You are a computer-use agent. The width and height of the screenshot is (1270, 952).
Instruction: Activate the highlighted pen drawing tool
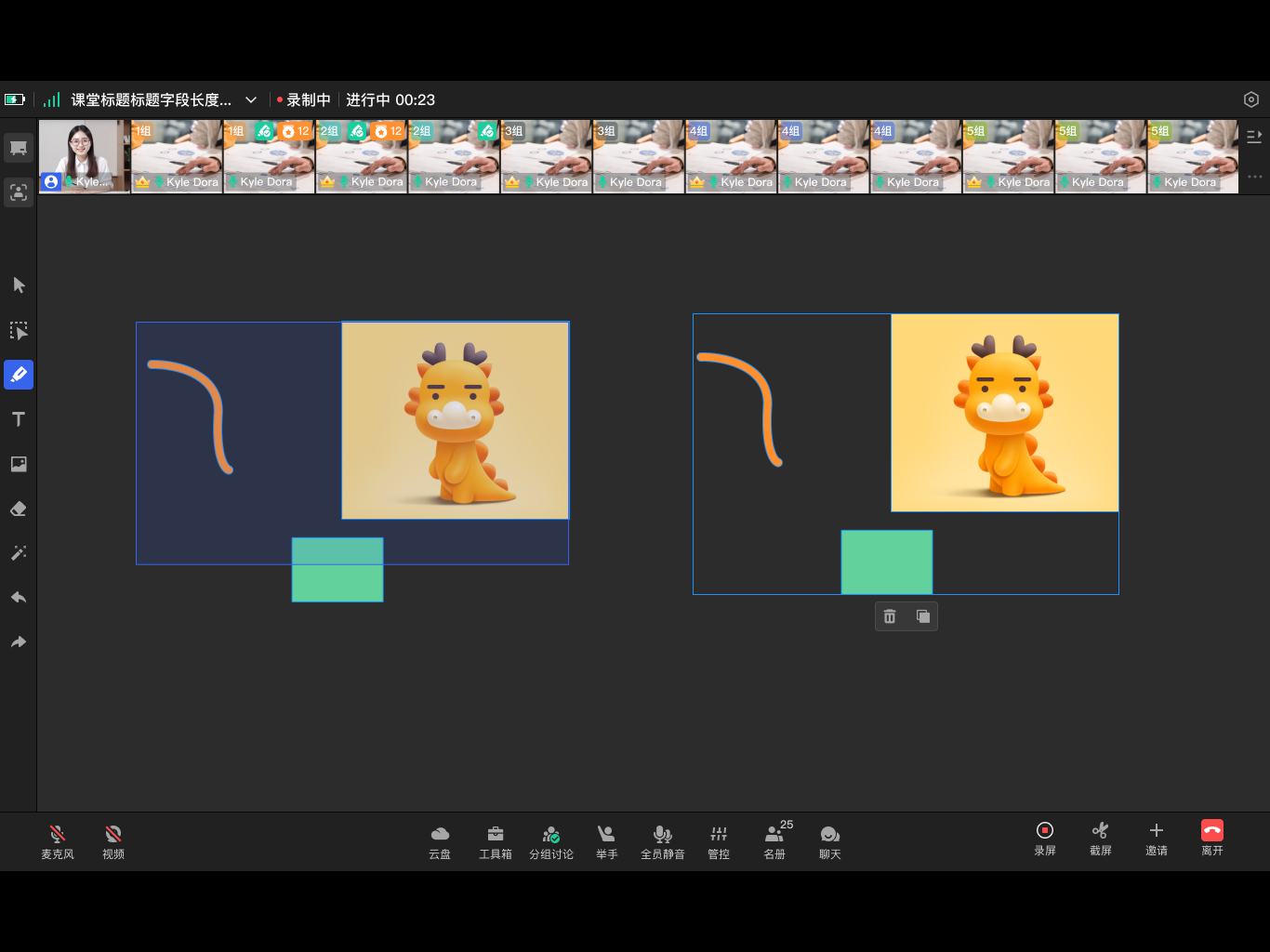[x=19, y=375]
